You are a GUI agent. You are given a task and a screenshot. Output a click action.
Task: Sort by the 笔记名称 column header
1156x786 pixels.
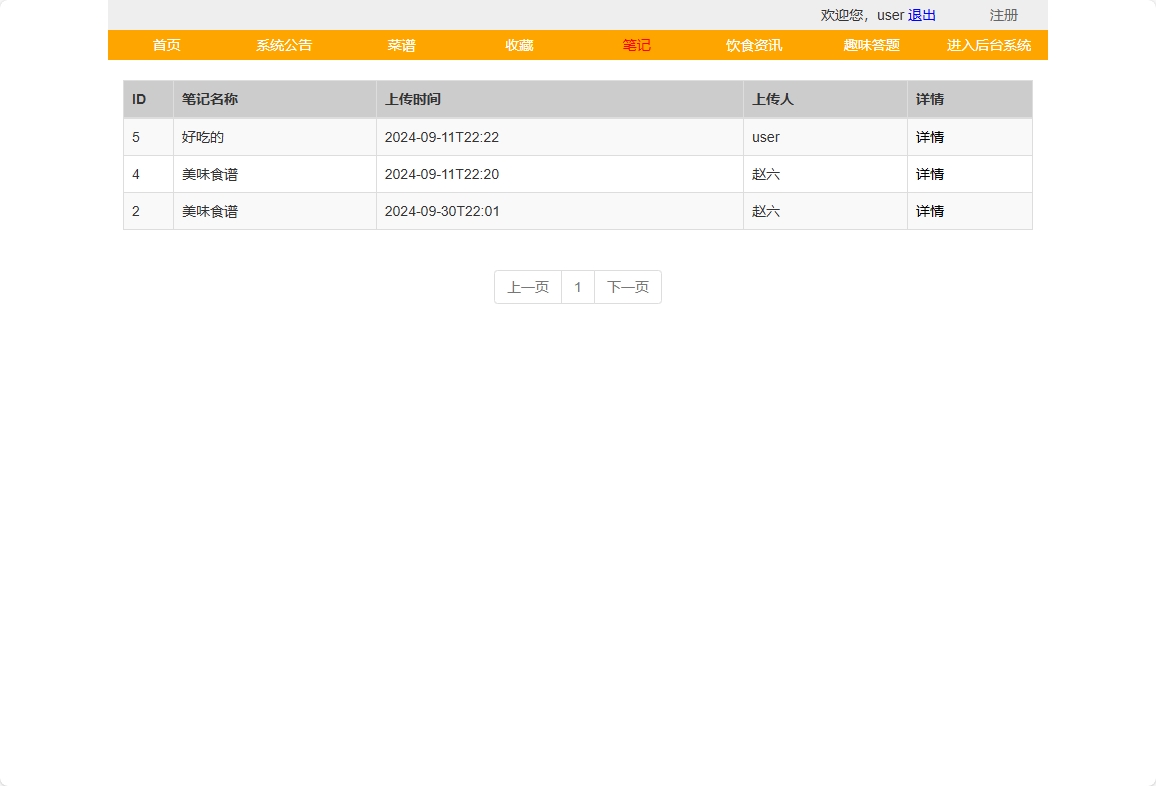click(x=208, y=99)
